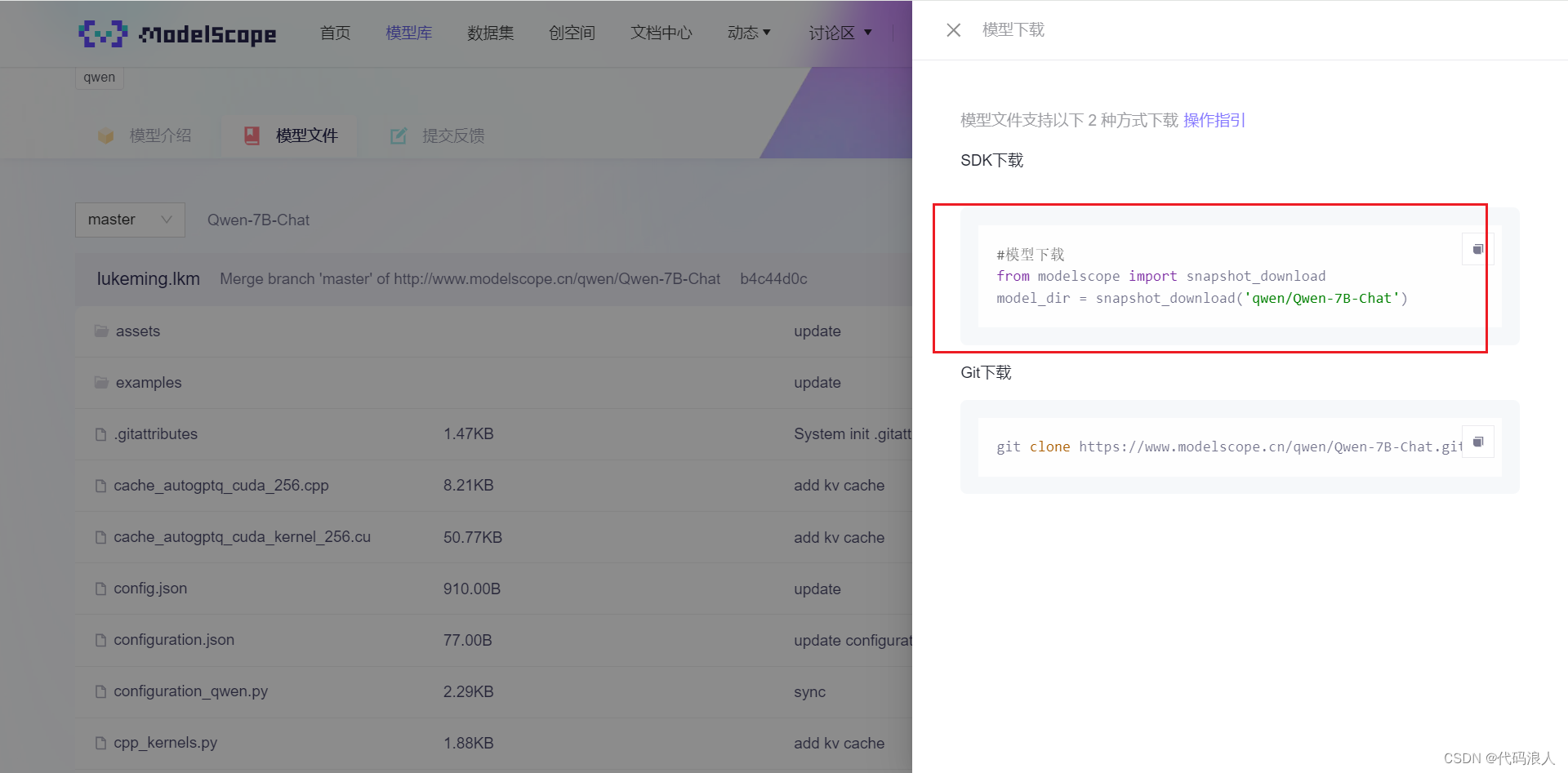Open the configuration_qwen.py file
The image size is (1568, 773).
(x=190, y=691)
